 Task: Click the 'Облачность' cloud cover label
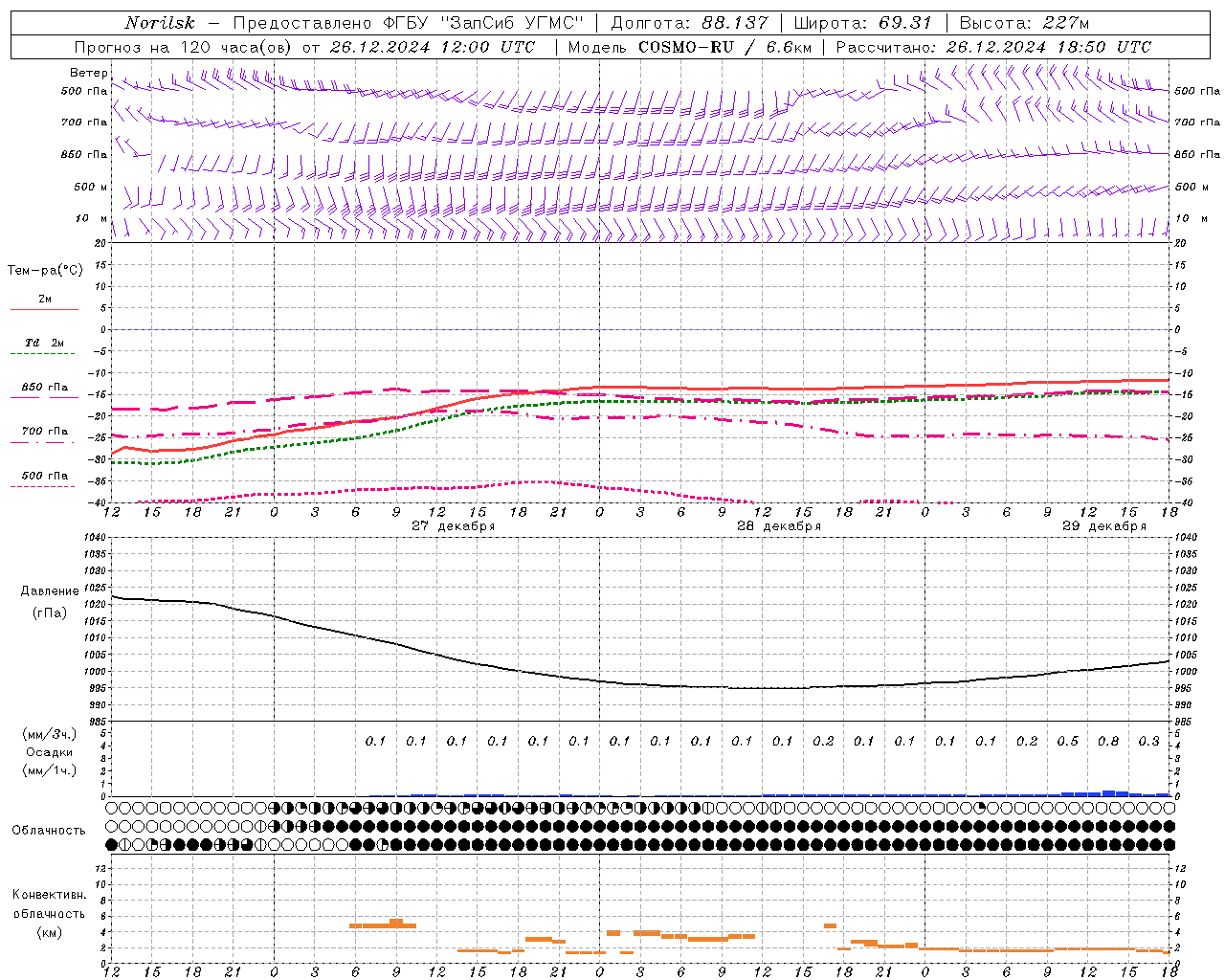click(49, 830)
